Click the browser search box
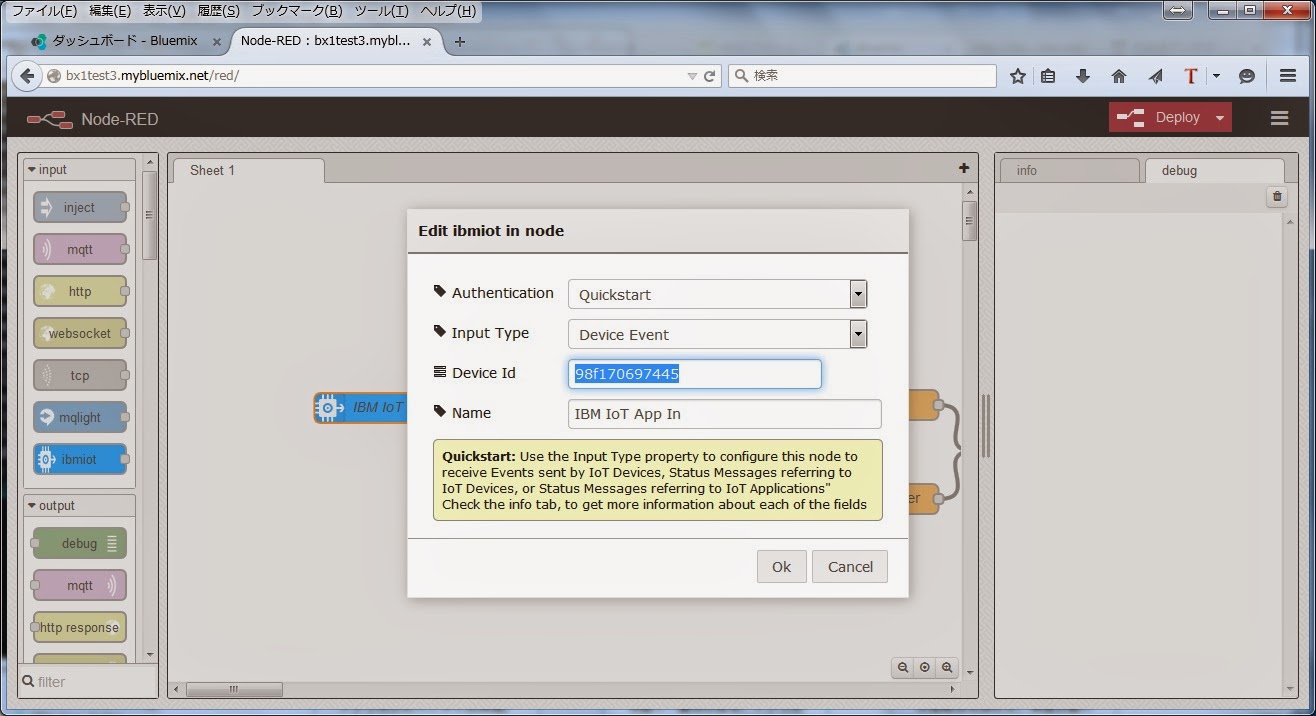Image resolution: width=1316 pixels, height=716 pixels. [862, 76]
